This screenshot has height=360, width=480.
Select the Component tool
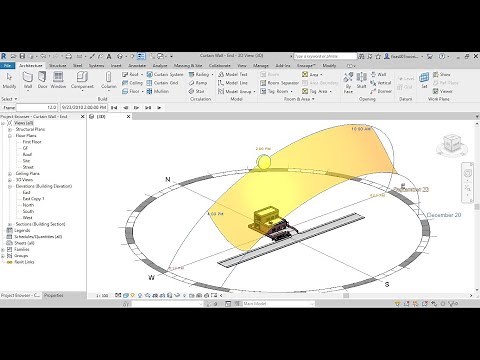[82, 80]
